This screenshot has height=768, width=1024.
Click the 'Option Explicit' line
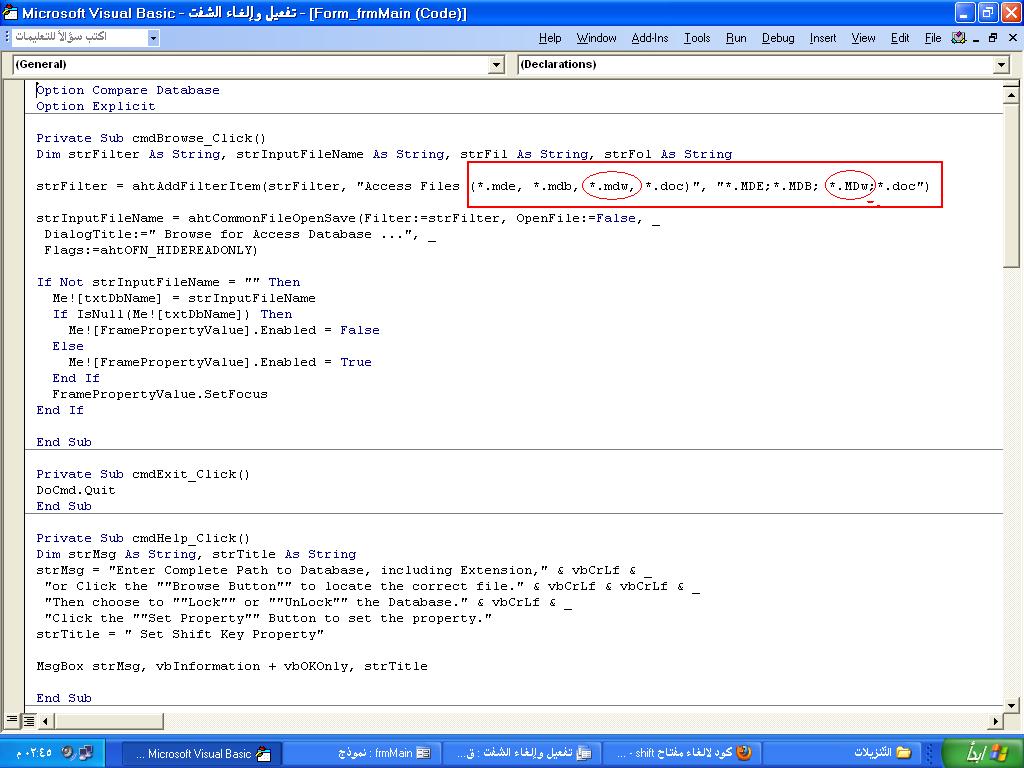96,106
